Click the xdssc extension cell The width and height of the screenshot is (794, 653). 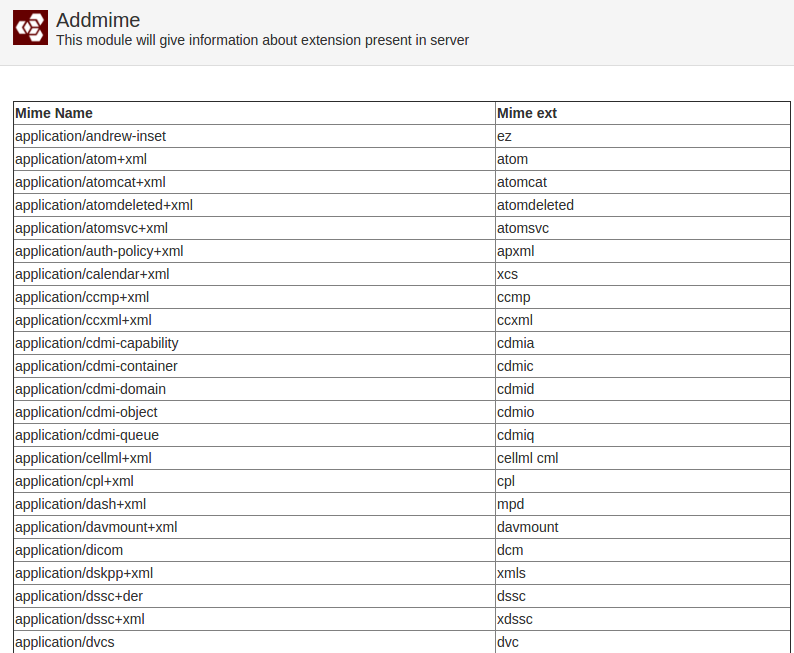point(643,619)
